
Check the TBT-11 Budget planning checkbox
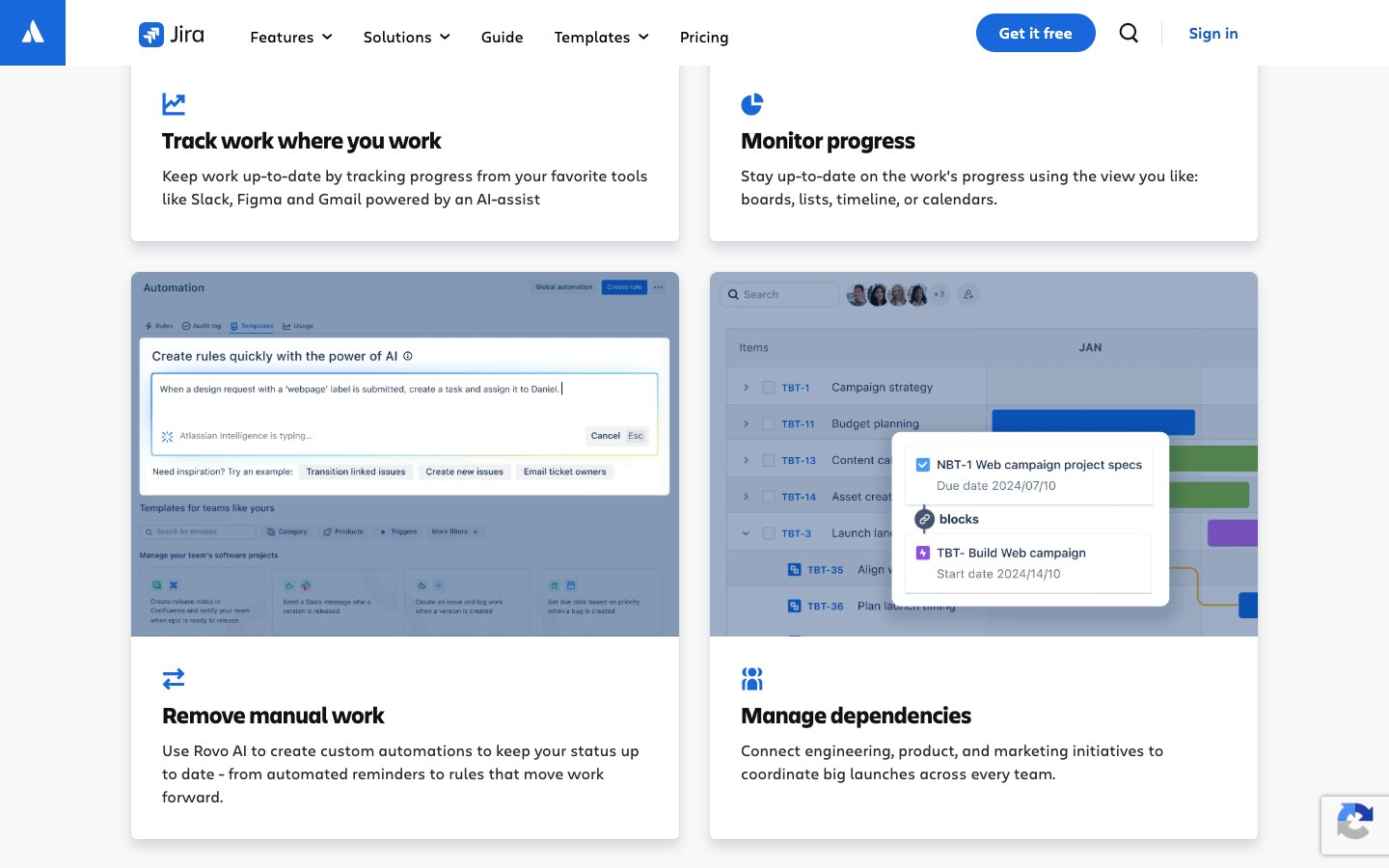pyautogui.click(x=769, y=423)
